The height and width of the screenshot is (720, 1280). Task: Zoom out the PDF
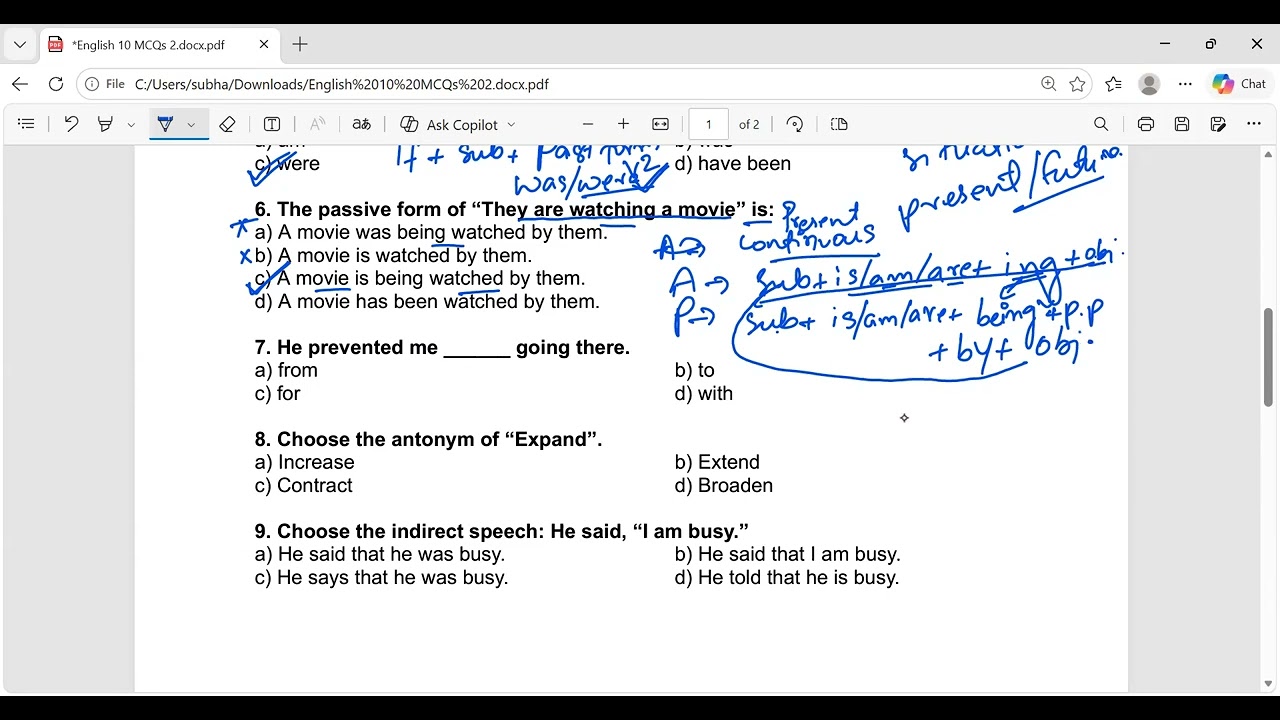click(588, 124)
